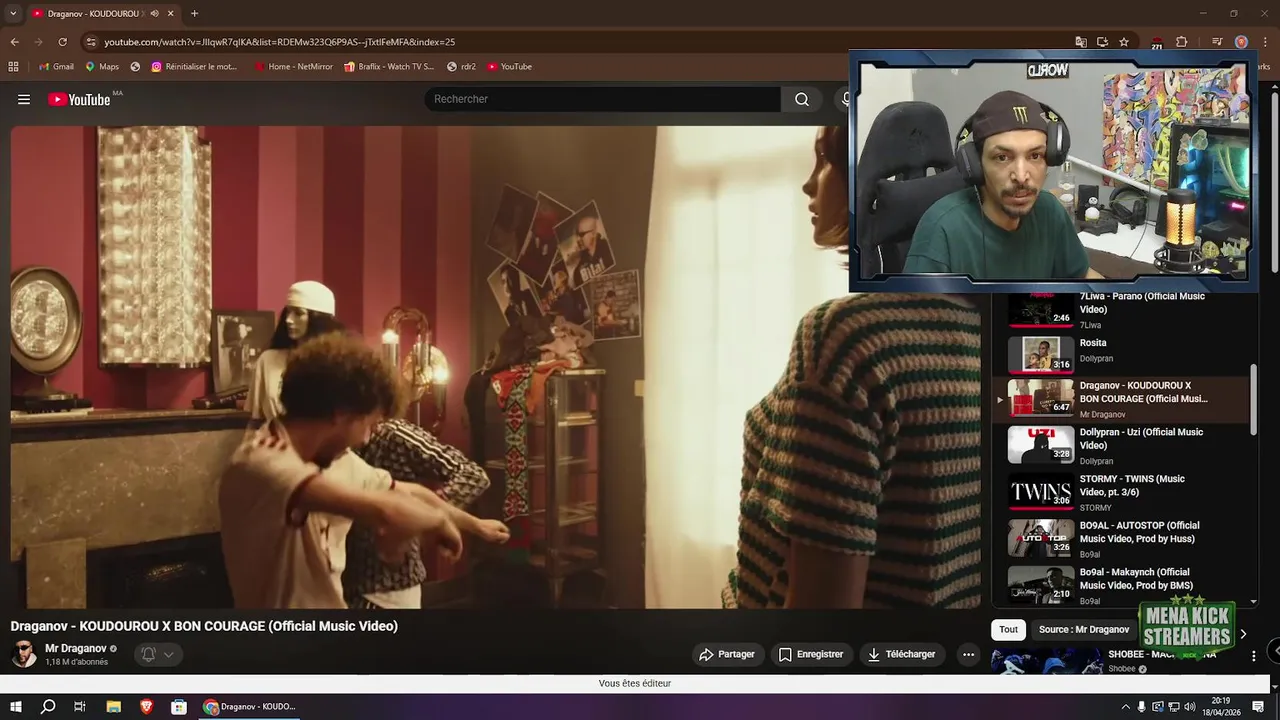The image size is (1280, 720).
Task: Click the page vertical scrollbar
Action: click(x=1274, y=180)
